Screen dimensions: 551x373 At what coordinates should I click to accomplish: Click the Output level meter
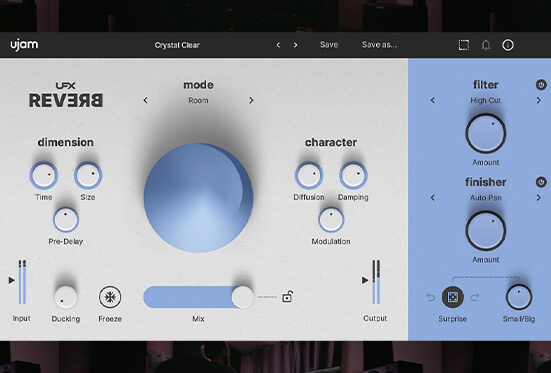pos(376,282)
